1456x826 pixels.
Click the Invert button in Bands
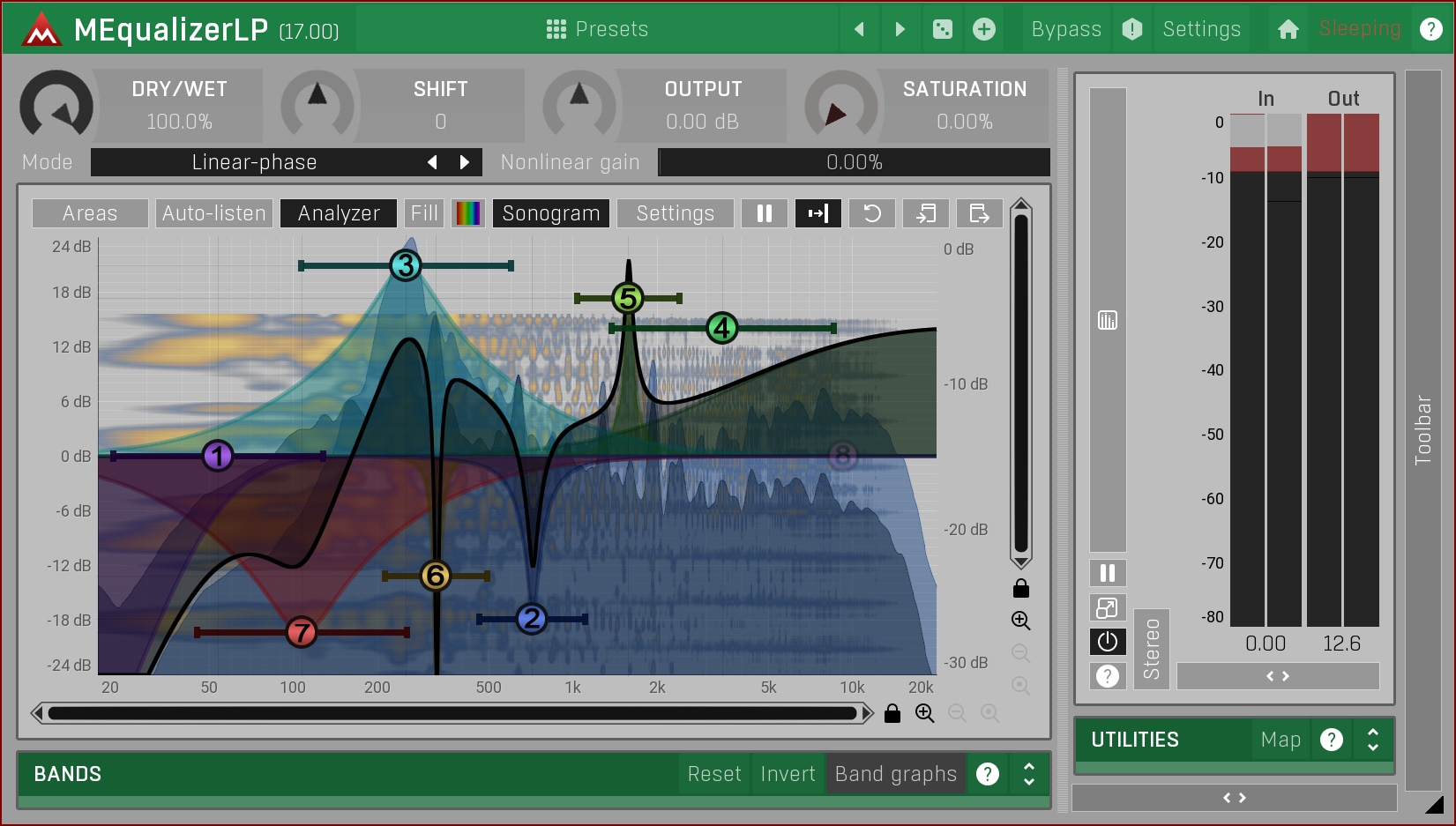tap(788, 774)
